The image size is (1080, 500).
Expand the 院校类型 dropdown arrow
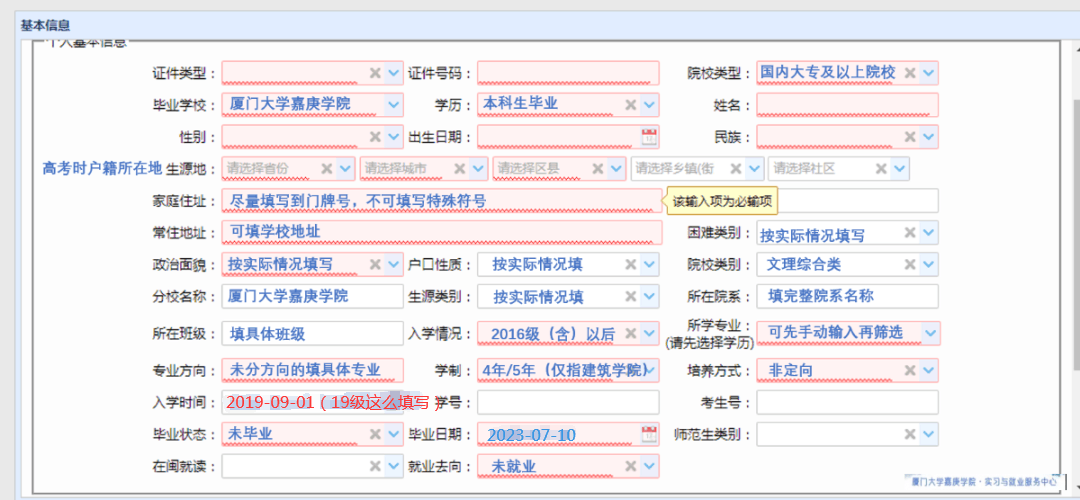click(x=928, y=73)
